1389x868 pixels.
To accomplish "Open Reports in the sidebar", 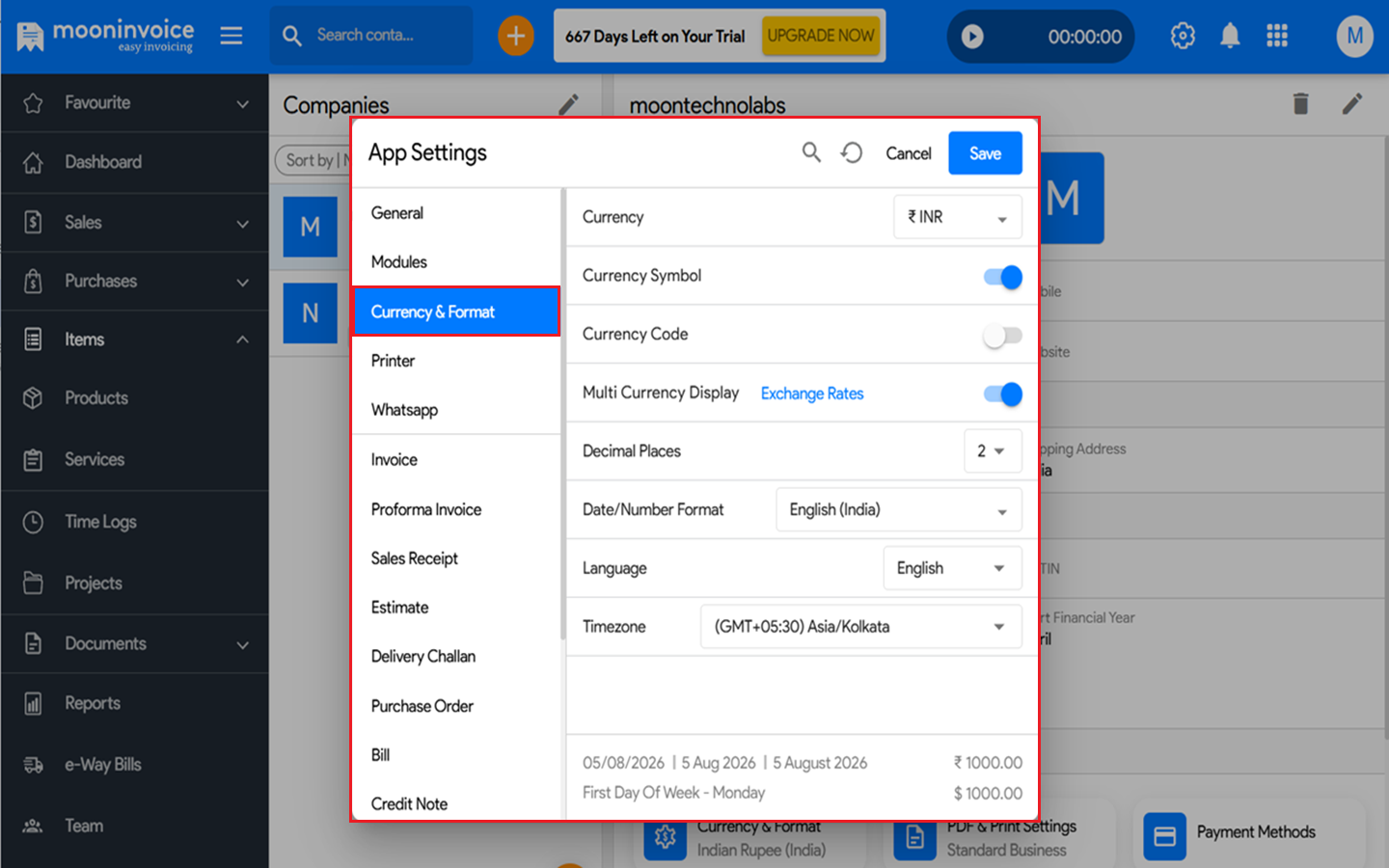I will pos(135,704).
